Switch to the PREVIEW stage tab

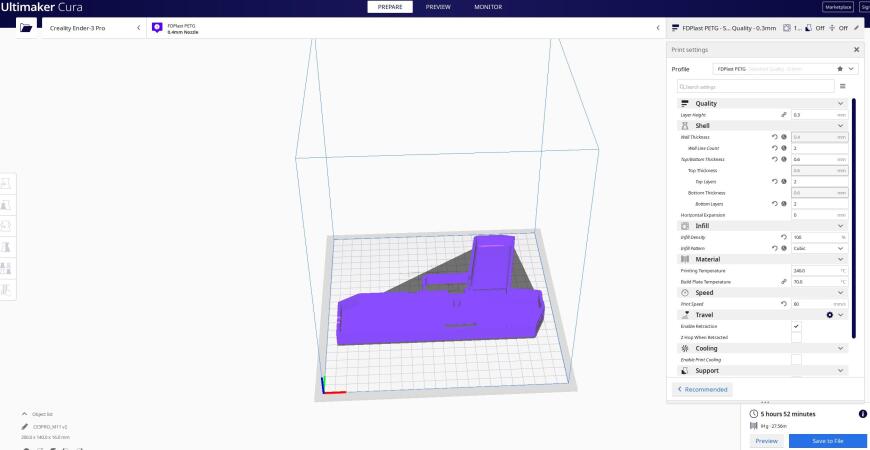coord(438,7)
